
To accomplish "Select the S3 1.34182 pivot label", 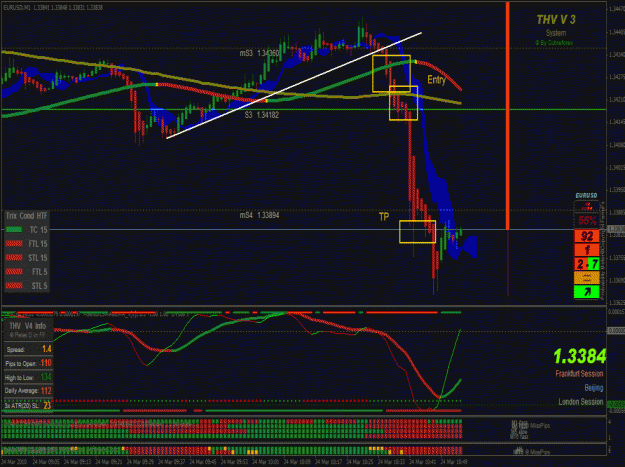I will (x=261, y=115).
